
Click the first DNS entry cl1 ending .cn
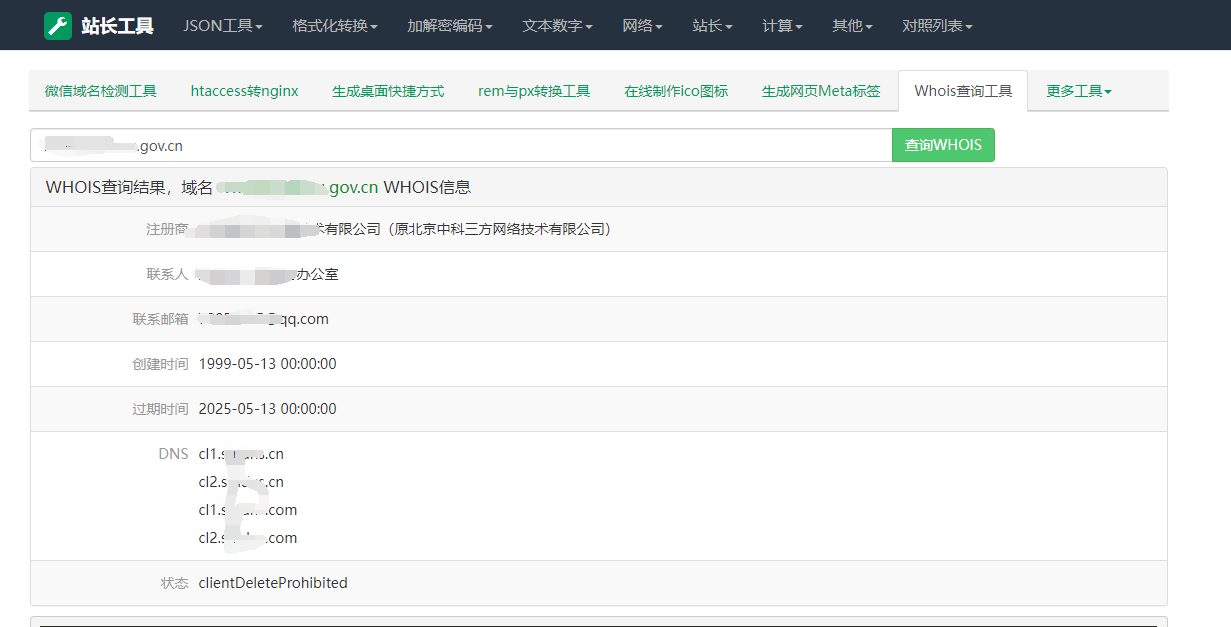point(241,454)
